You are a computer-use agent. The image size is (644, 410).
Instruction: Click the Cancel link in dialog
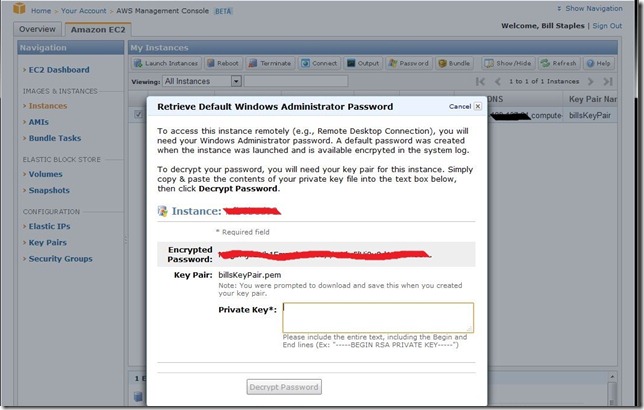tap(460, 106)
